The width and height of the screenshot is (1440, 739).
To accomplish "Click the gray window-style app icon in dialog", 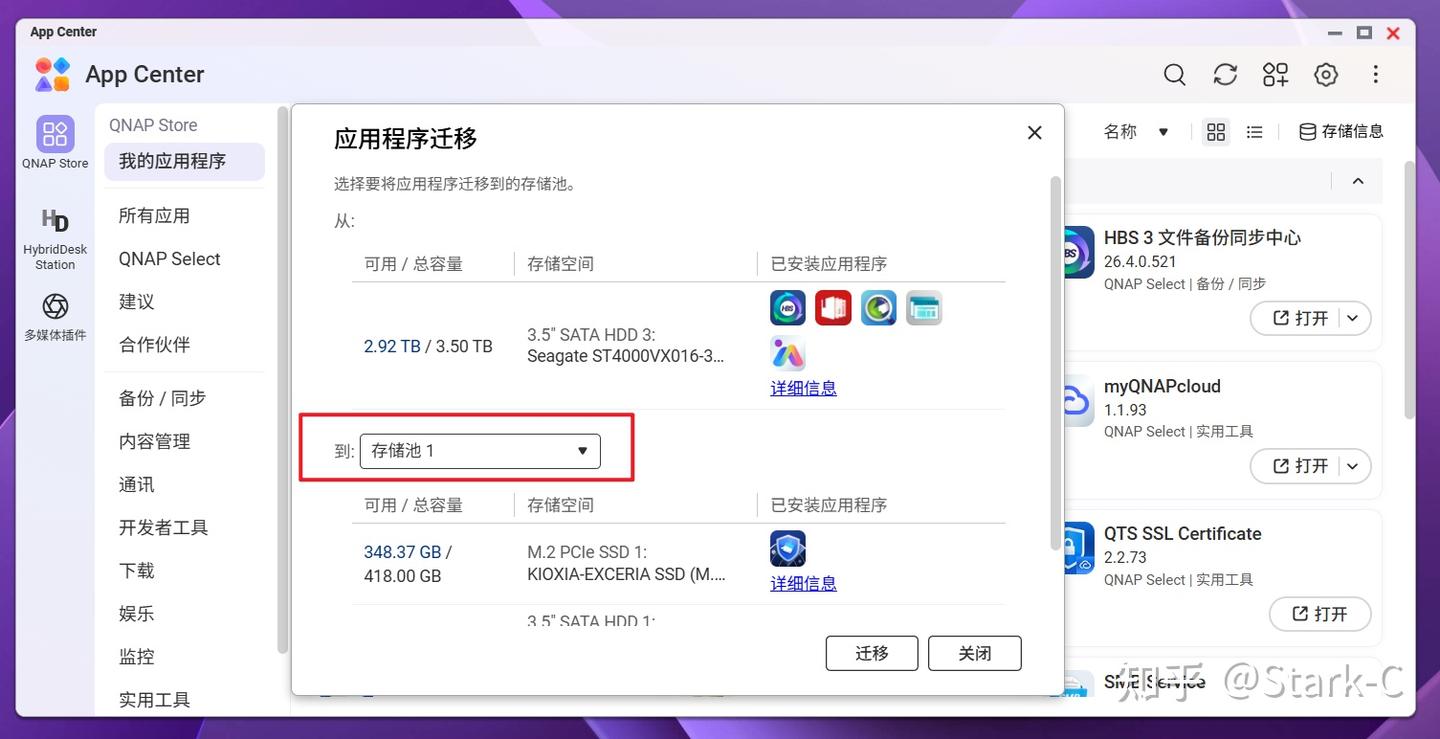I will (924, 308).
